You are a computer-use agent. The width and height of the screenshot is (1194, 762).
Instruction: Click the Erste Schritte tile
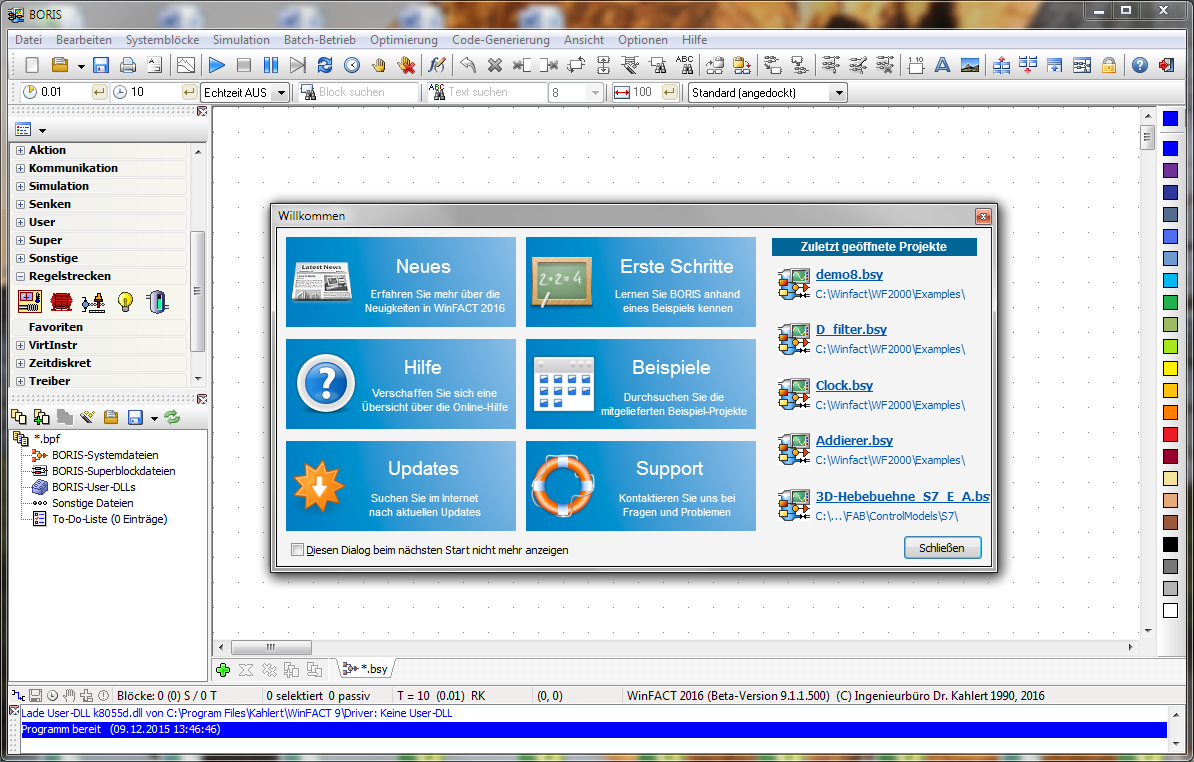(x=640, y=282)
